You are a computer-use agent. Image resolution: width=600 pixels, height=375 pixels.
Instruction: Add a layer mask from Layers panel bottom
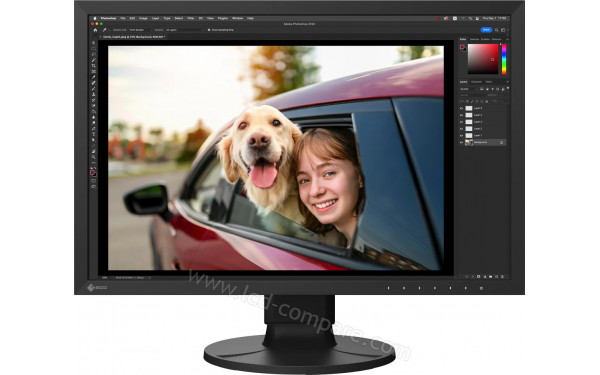point(478,276)
